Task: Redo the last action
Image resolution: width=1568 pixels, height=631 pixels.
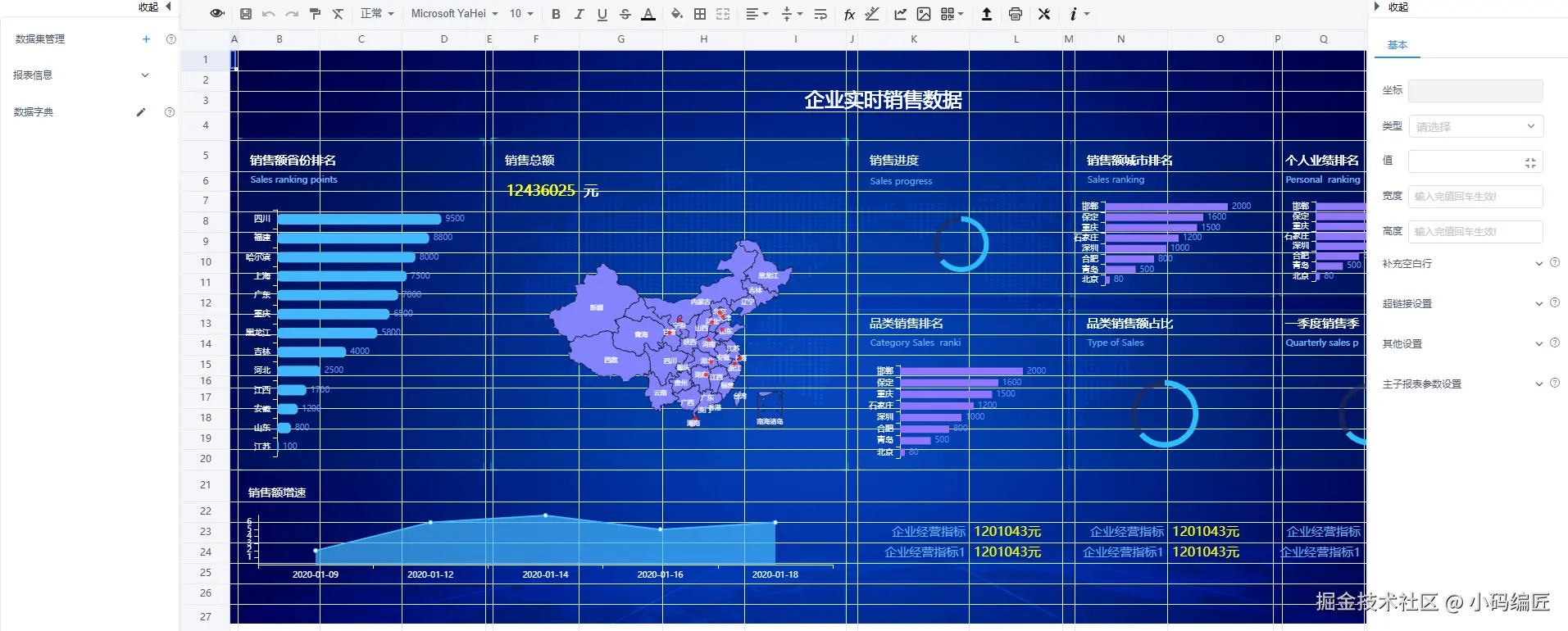Action: click(291, 14)
